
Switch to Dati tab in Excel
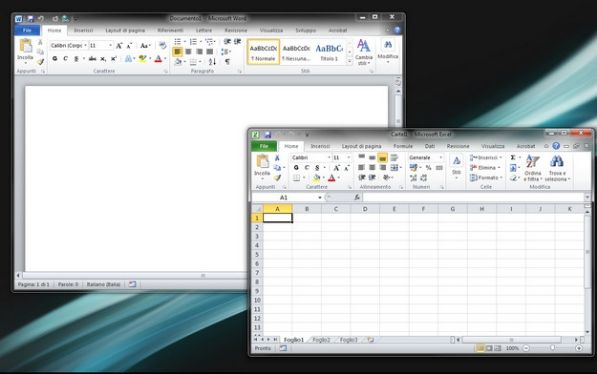coord(430,146)
